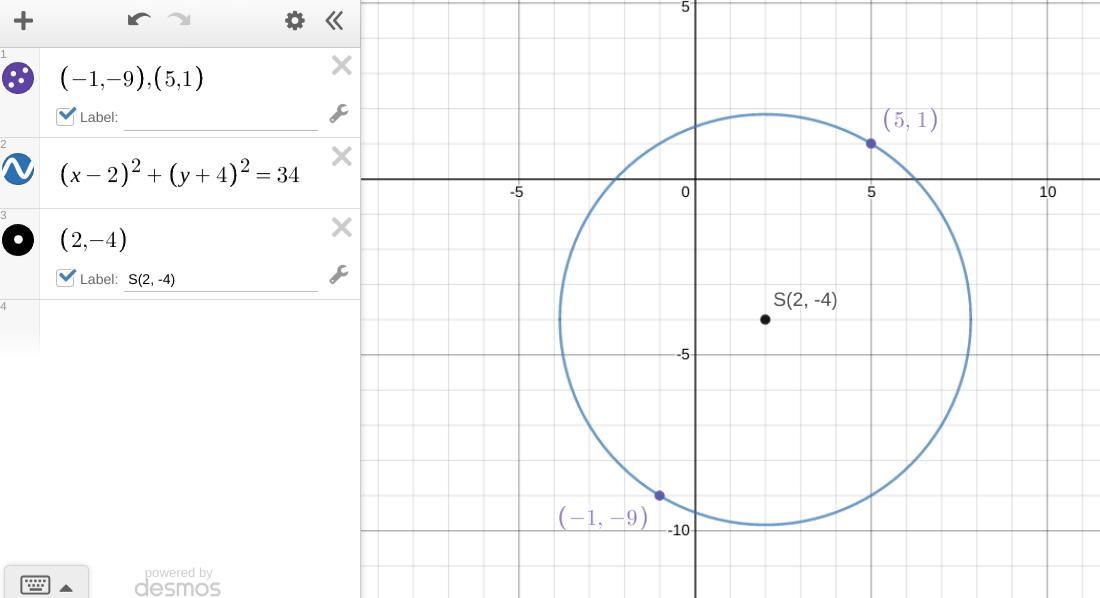Image resolution: width=1100 pixels, height=598 pixels.
Task: Undo the last action
Action: tap(139, 19)
